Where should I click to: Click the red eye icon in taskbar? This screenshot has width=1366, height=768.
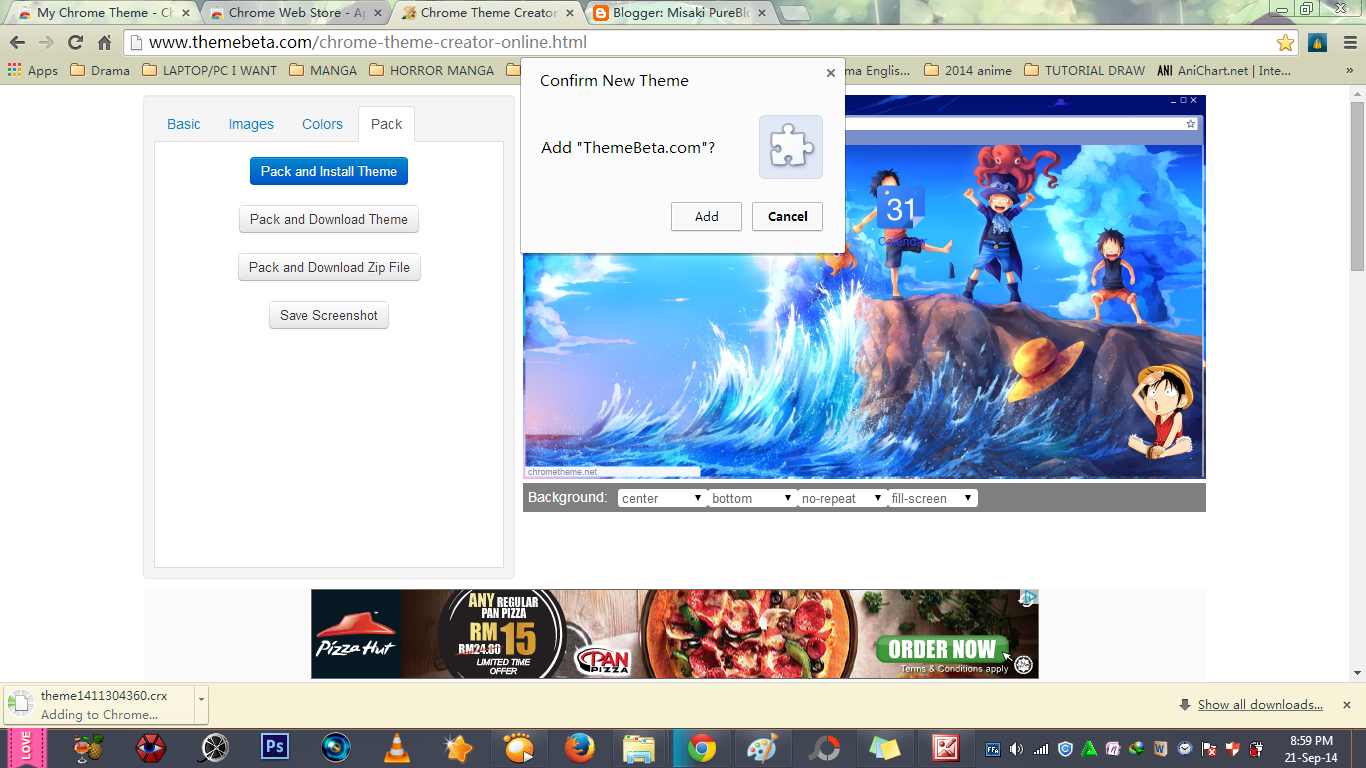click(x=151, y=748)
